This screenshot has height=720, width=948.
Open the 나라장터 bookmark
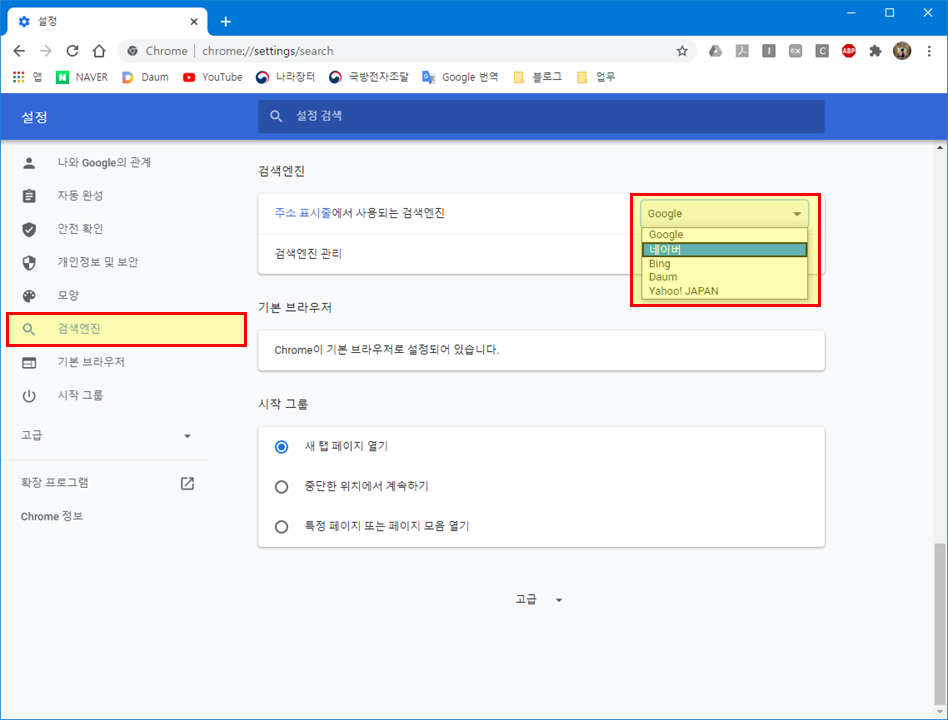tap(285, 77)
